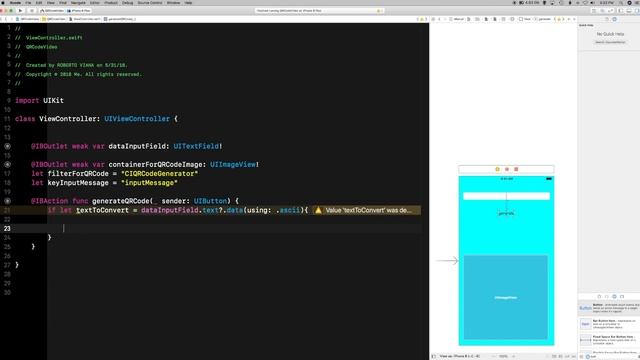
Task: Show the Object library
Action: (x=614, y=296)
